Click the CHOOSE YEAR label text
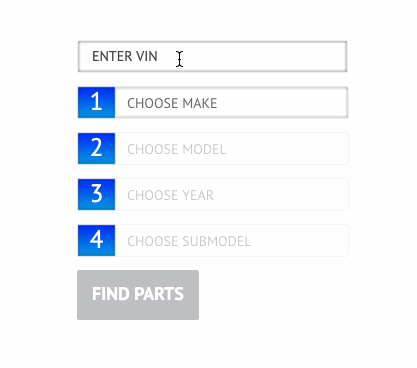This screenshot has width=417, height=368. point(170,195)
